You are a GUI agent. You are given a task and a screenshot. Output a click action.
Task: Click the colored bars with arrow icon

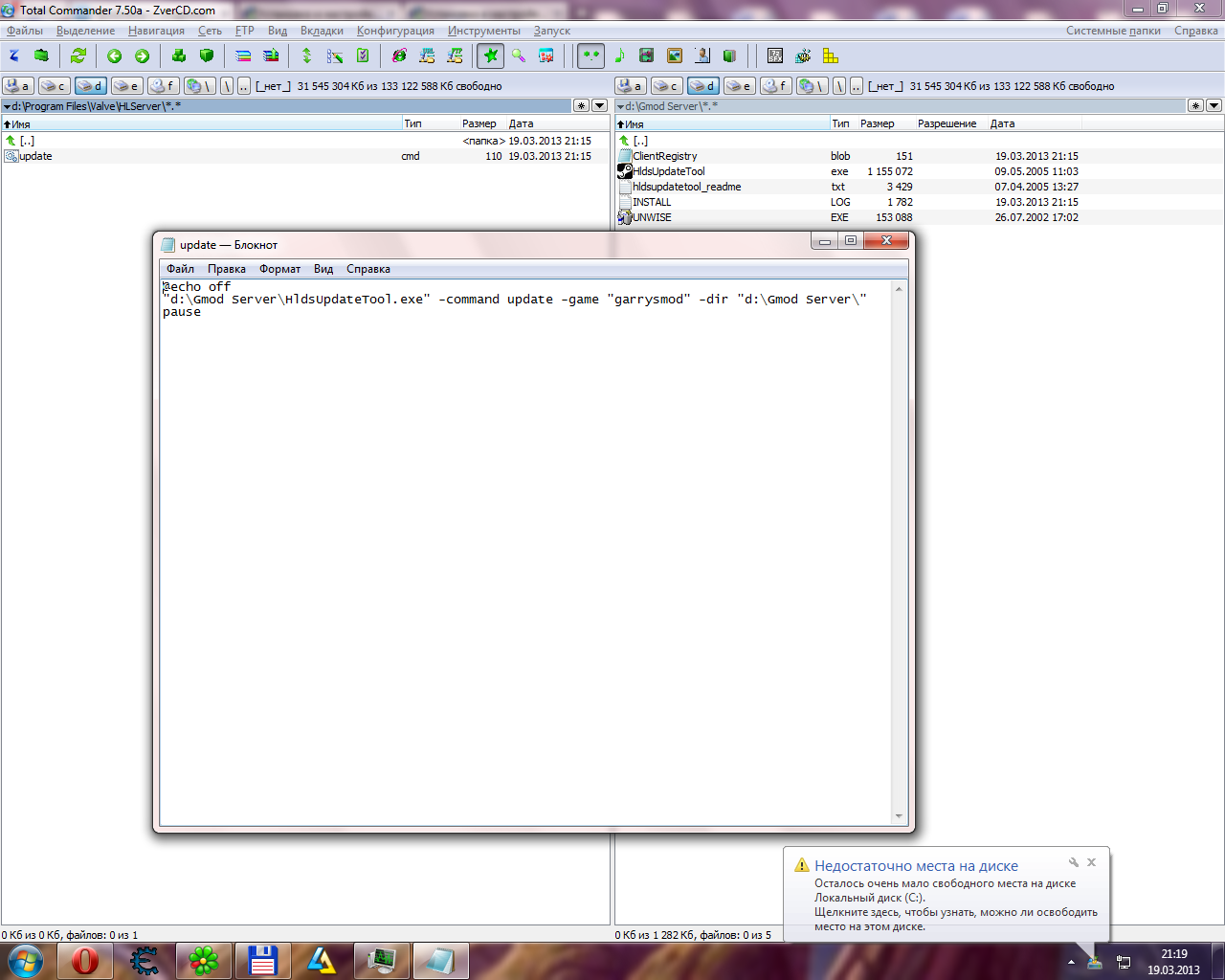pos(271,56)
